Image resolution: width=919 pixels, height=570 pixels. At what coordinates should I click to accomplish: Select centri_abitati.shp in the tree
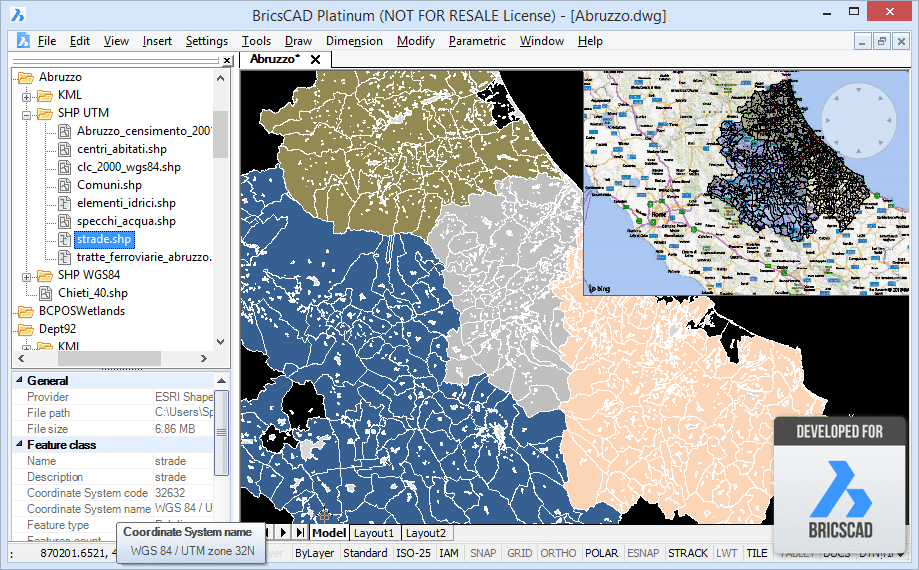point(122,149)
